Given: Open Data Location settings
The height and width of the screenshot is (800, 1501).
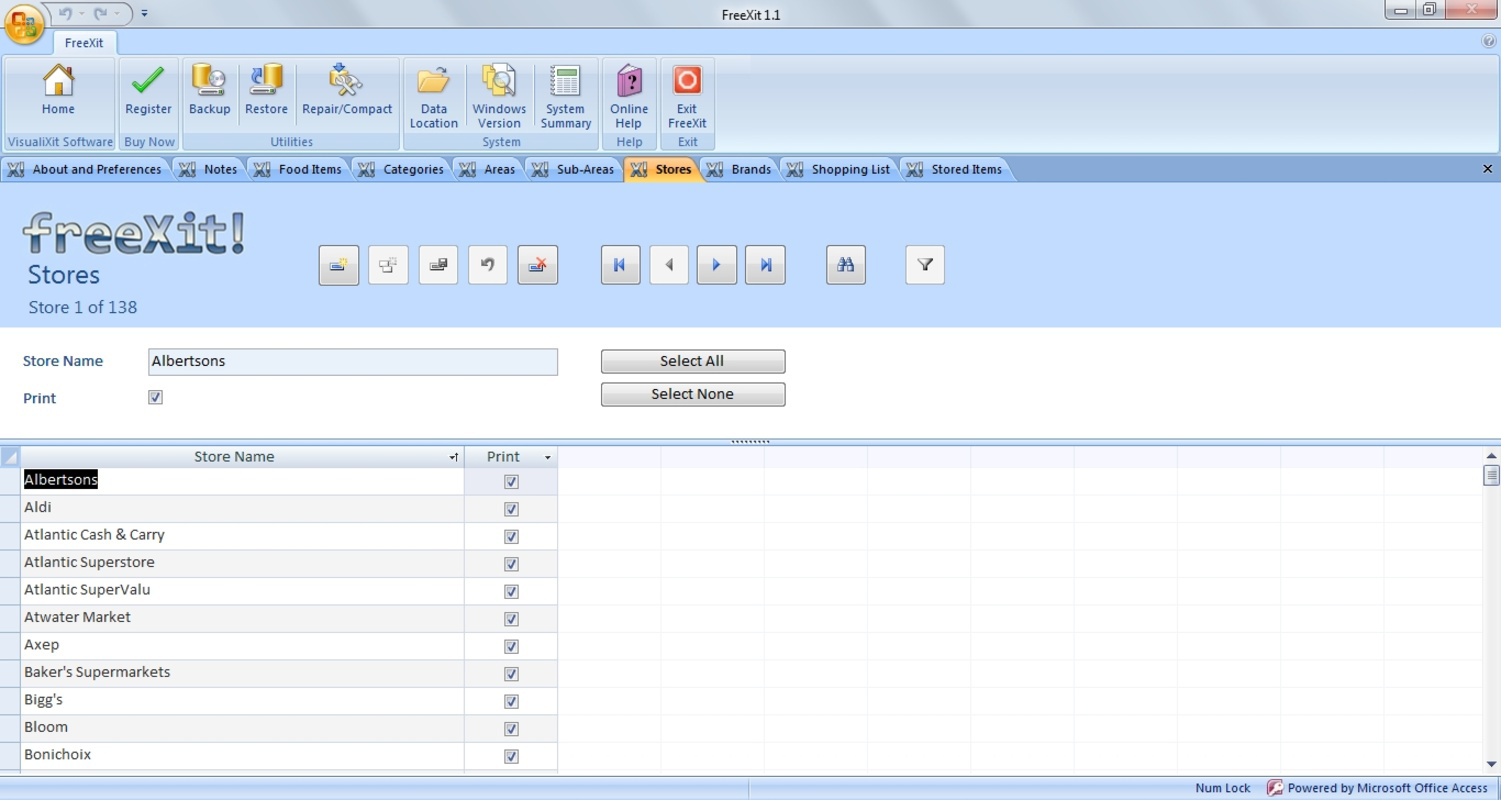Looking at the screenshot, I should tap(433, 97).
